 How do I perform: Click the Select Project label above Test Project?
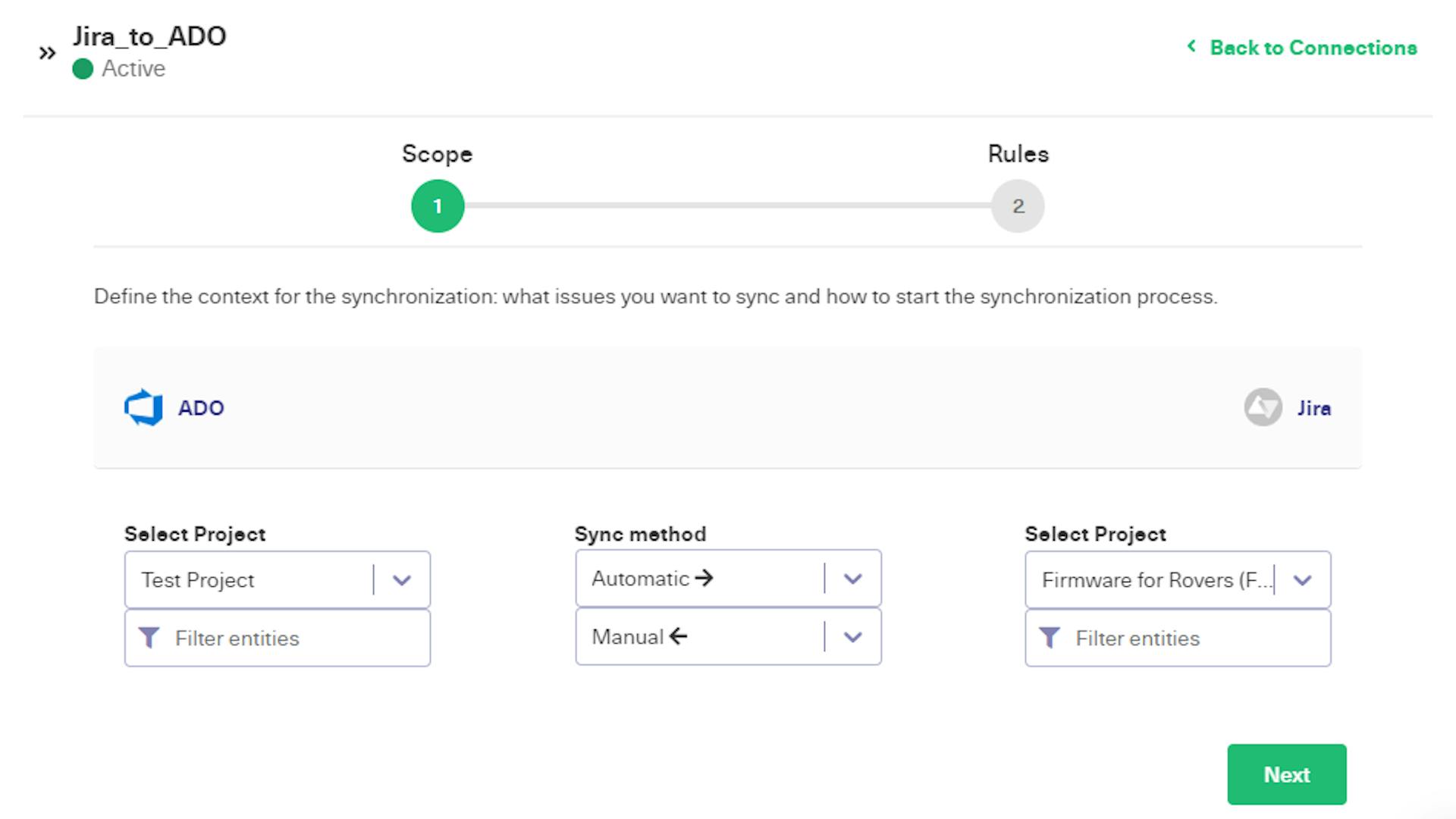(x=195, y=534)
